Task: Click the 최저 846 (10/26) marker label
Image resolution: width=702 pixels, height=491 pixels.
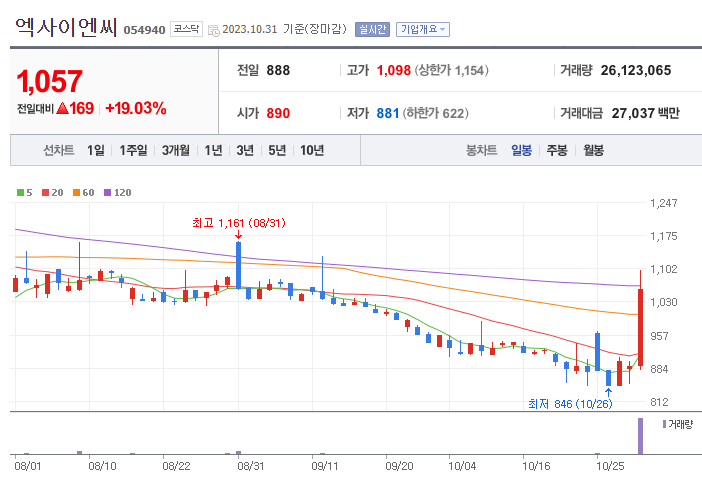Action: pos(570,404)
